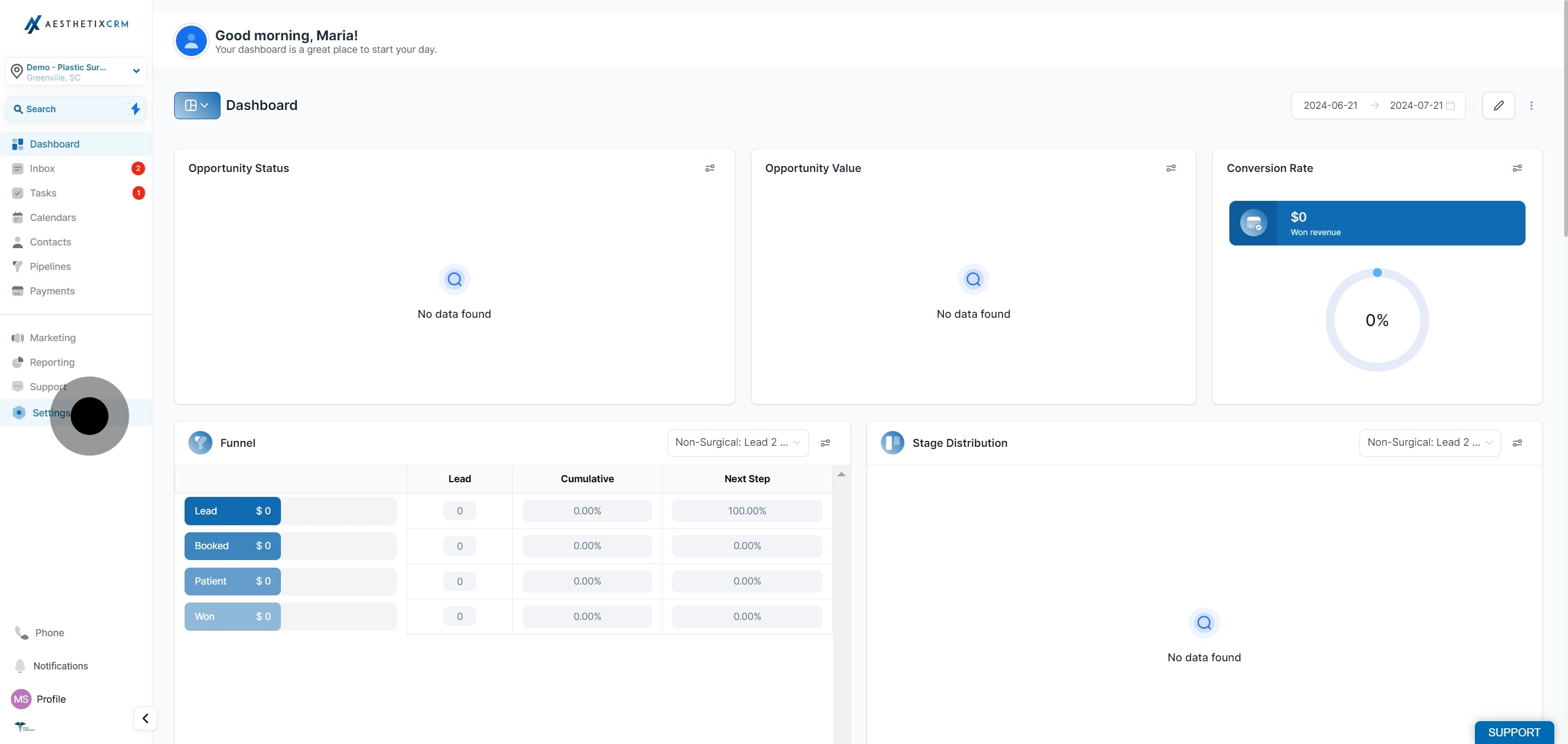Click the pencil edit dashboard icon
The width and height of the screenshot is (1568, 744).
(x=1498, y=105)
